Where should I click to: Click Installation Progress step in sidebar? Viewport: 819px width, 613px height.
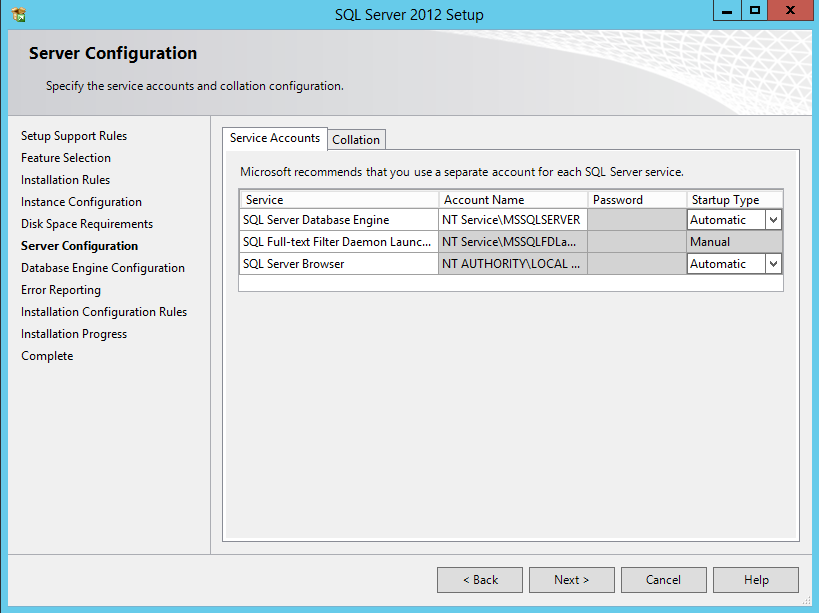[x=74, y=334]
